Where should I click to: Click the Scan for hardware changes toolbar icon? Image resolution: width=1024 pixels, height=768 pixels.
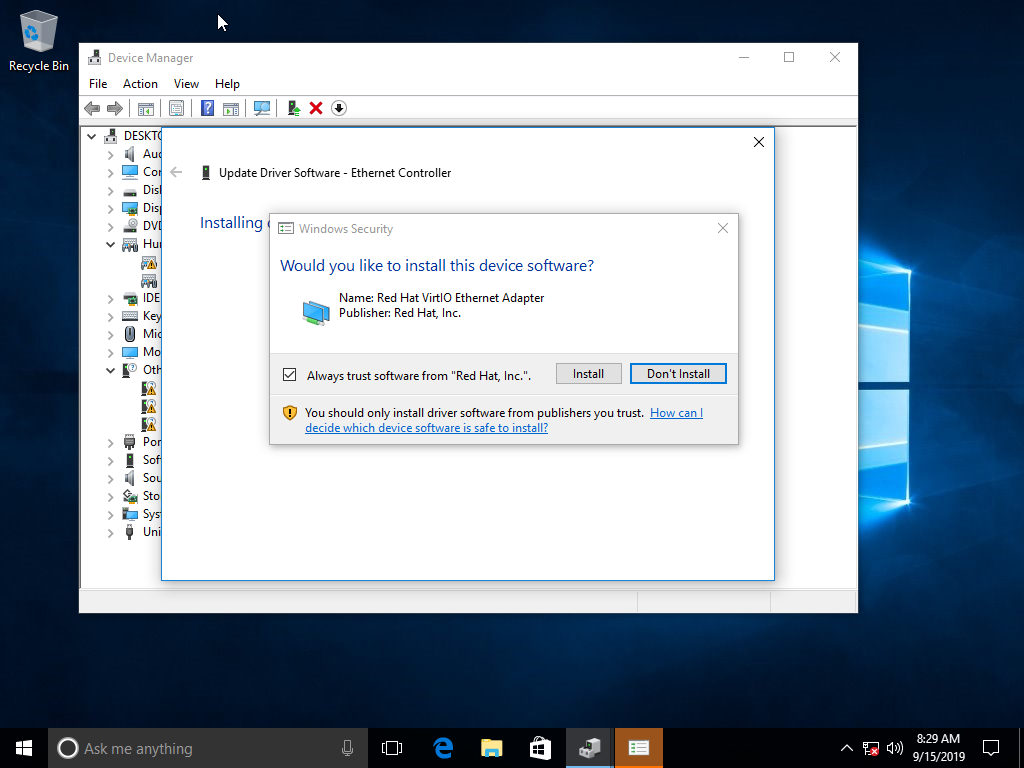pyautogui.click(x=262, y=108)
